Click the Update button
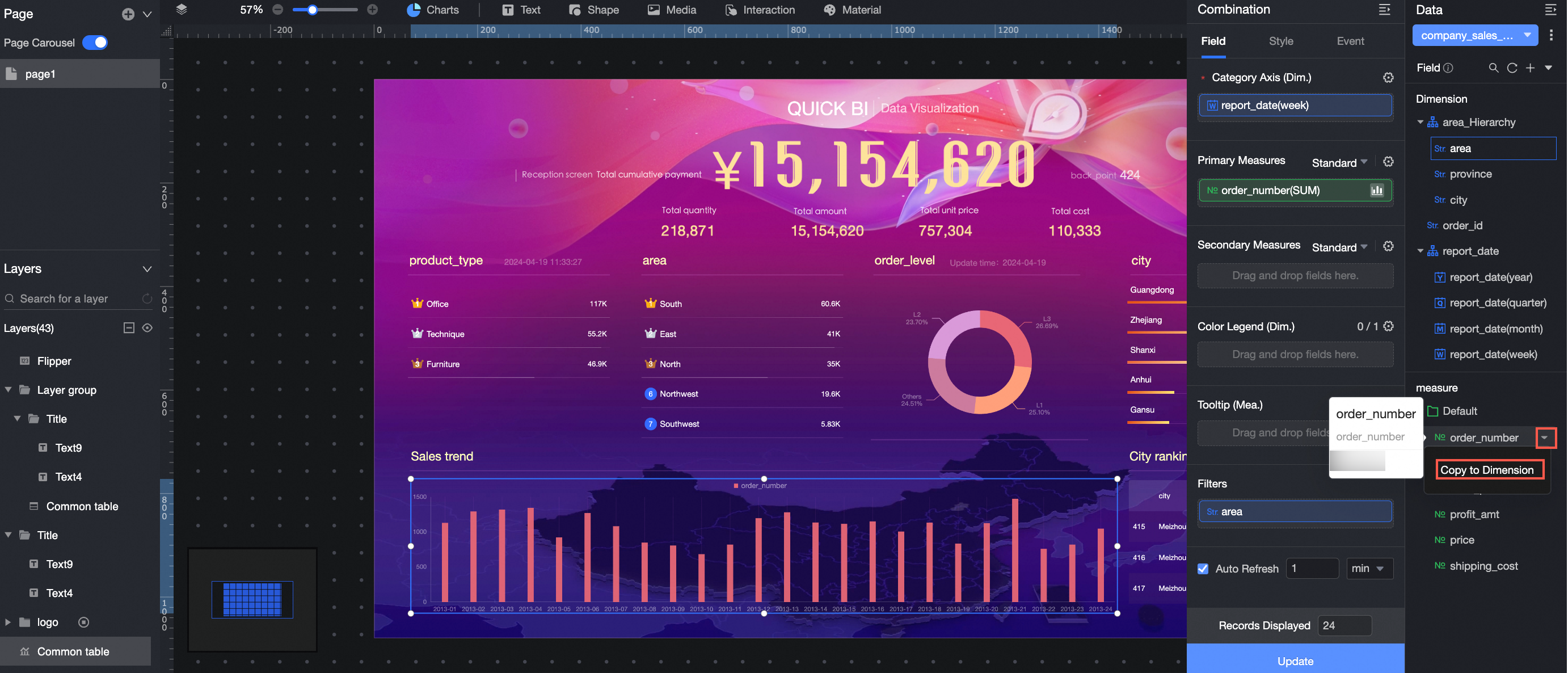Screen dimensions: 1568x673 click(x=1295, y=660)
